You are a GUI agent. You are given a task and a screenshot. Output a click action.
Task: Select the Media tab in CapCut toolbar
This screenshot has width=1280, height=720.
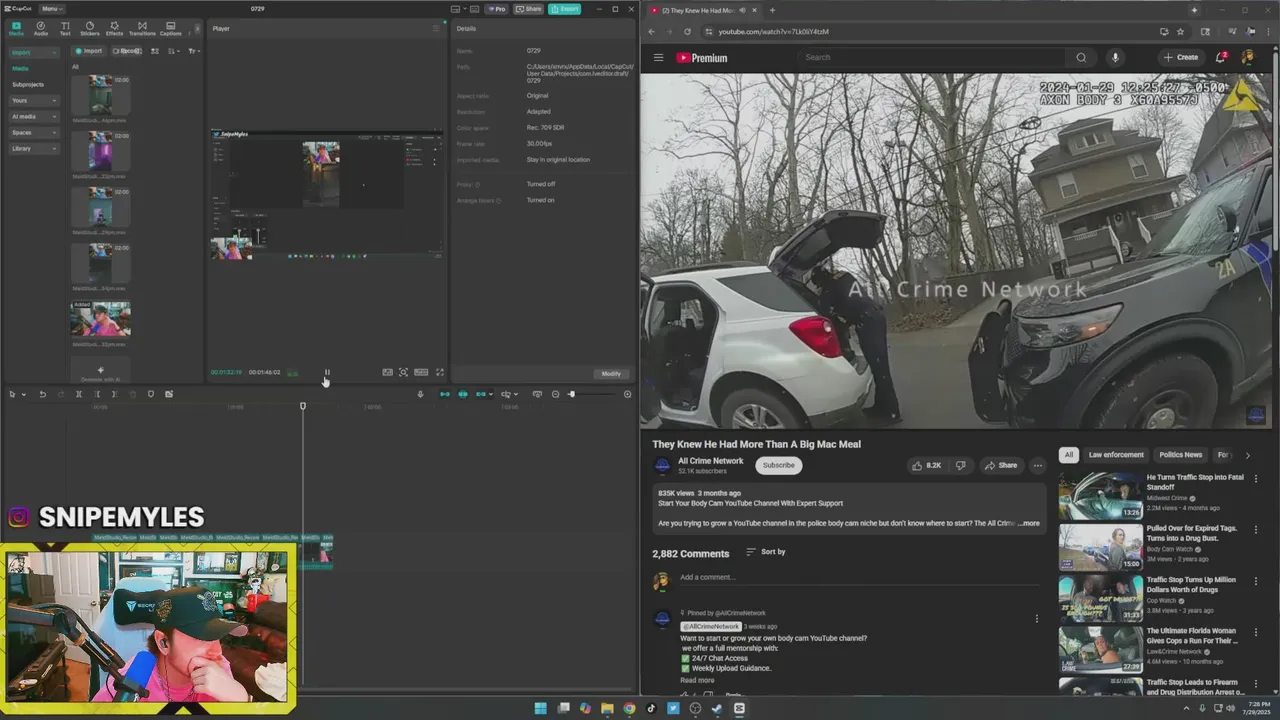(16, 28)
